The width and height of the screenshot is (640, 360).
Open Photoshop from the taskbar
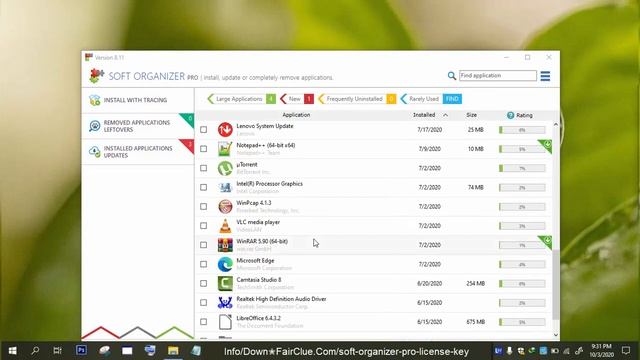point(81,350)
